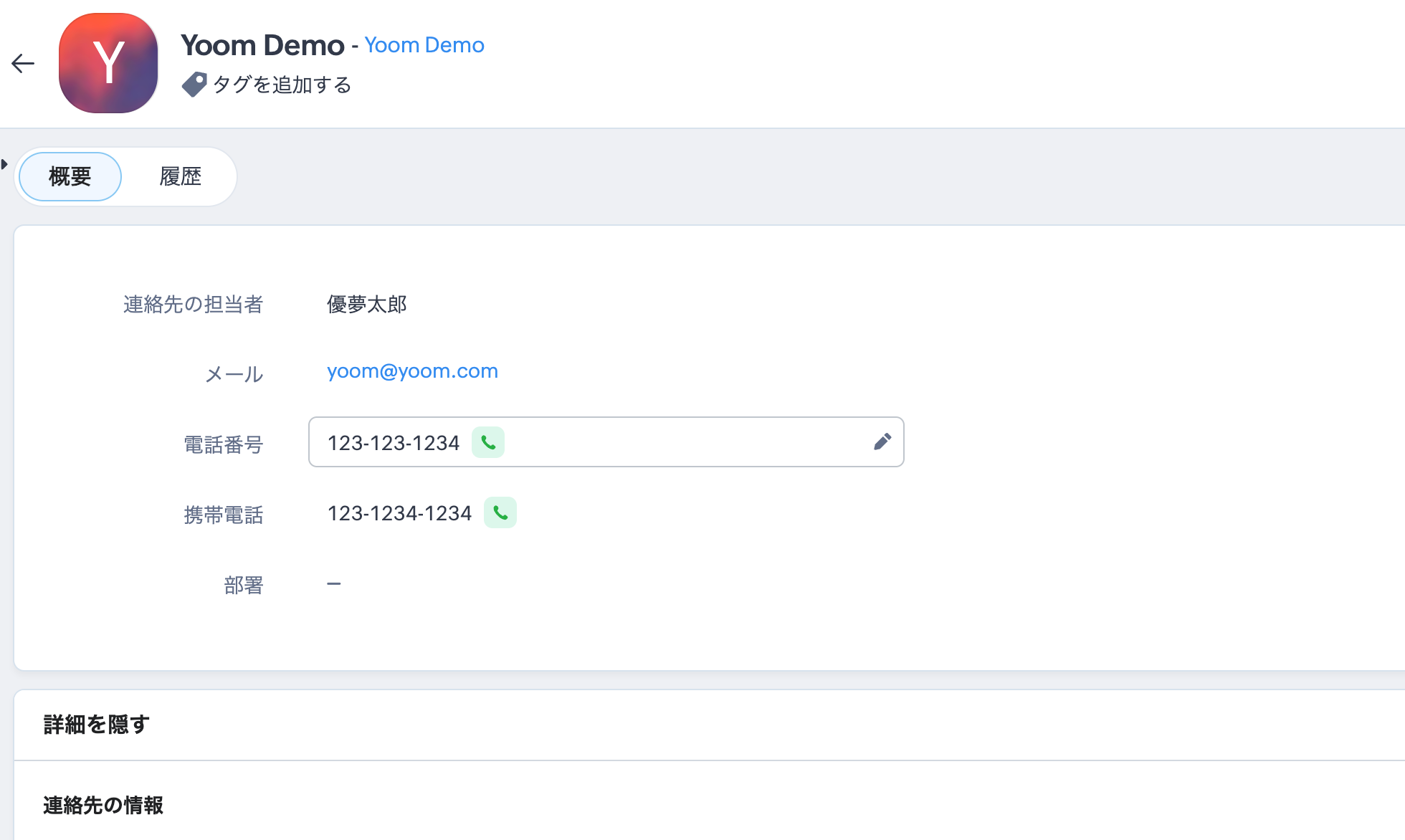Edit phone number with pencil icon
1405x840 pixels.
(x=882, y=442)
